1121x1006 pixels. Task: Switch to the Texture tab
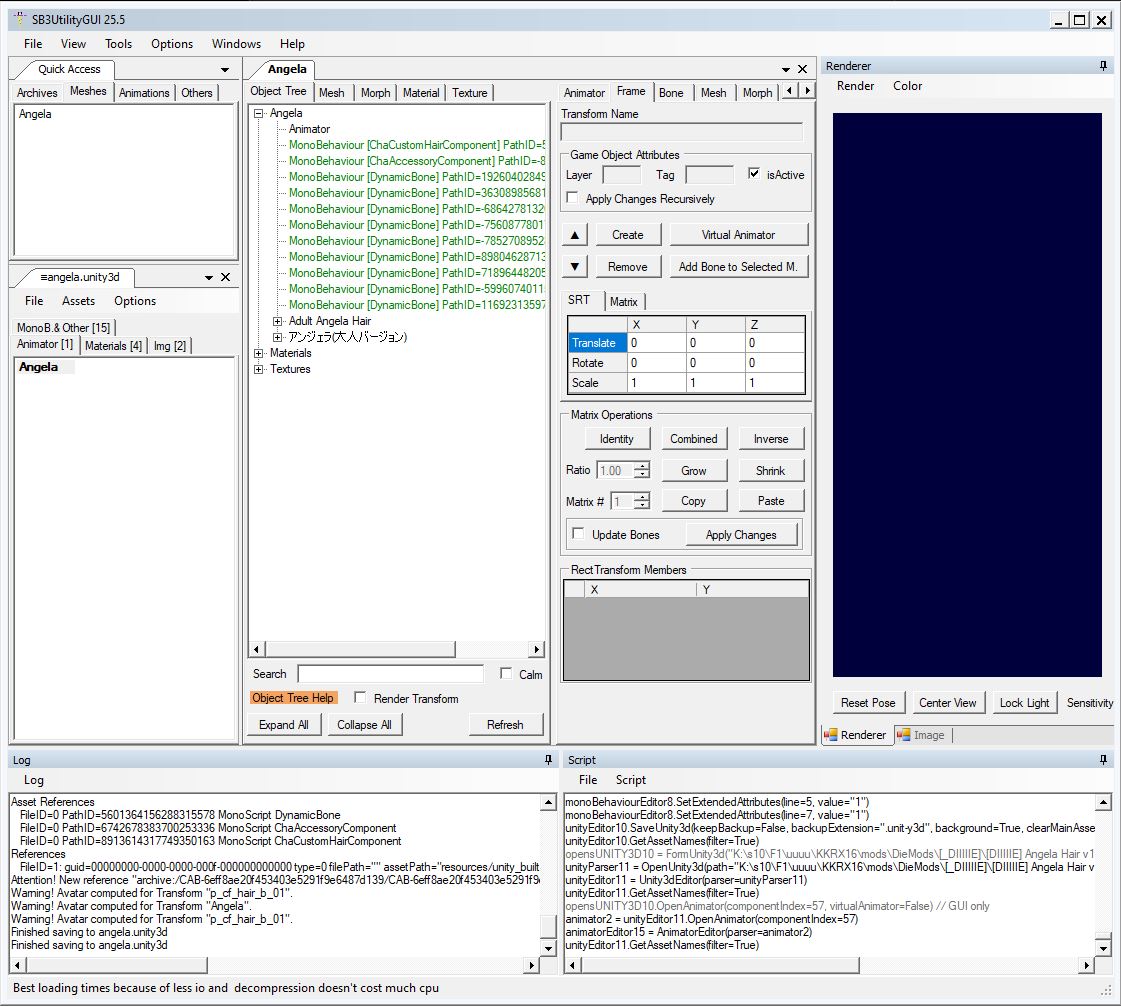pyautogui.click(x=469, y=93)
